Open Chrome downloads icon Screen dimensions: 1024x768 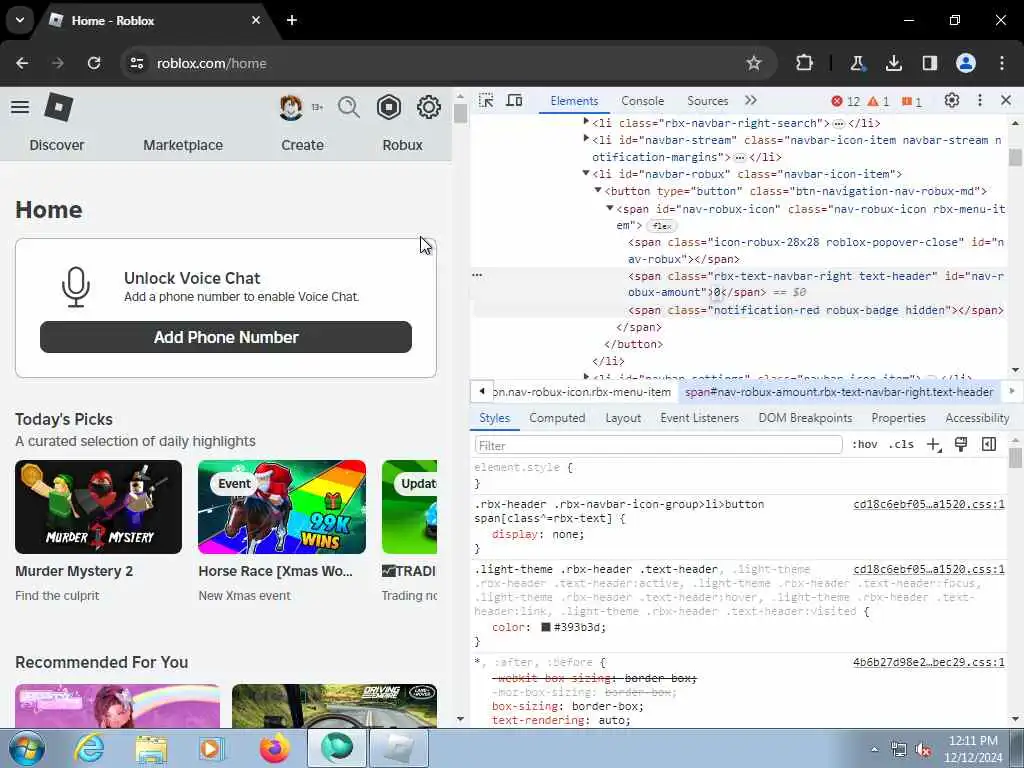pos(893,63)
